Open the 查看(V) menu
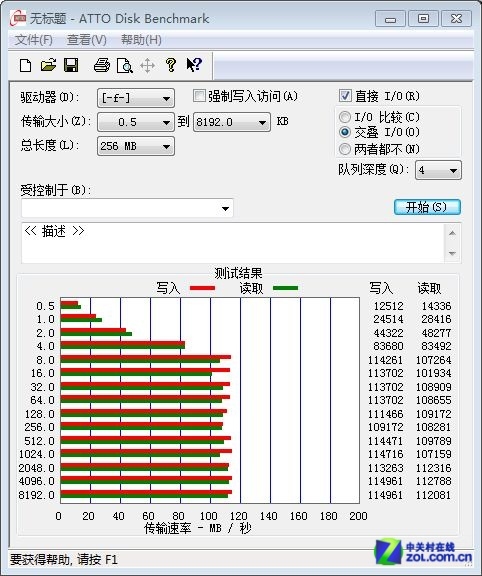The height and width of the screenshot is (576, 482). [x=87, y=40]
